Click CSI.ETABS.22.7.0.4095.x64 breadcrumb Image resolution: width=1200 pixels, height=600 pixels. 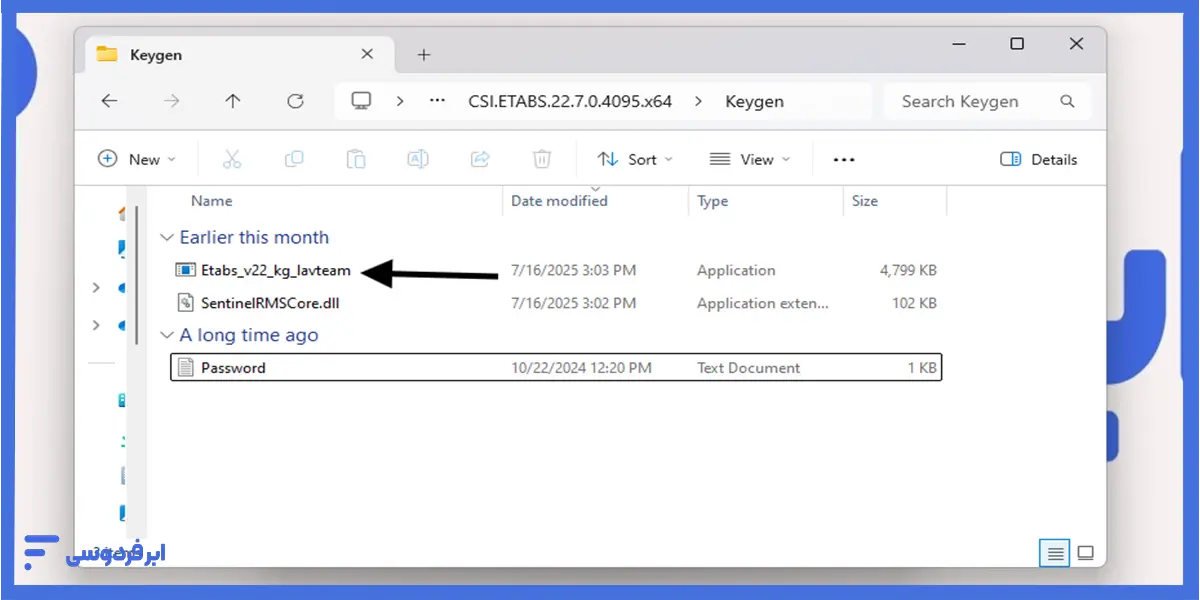(570, 101)
